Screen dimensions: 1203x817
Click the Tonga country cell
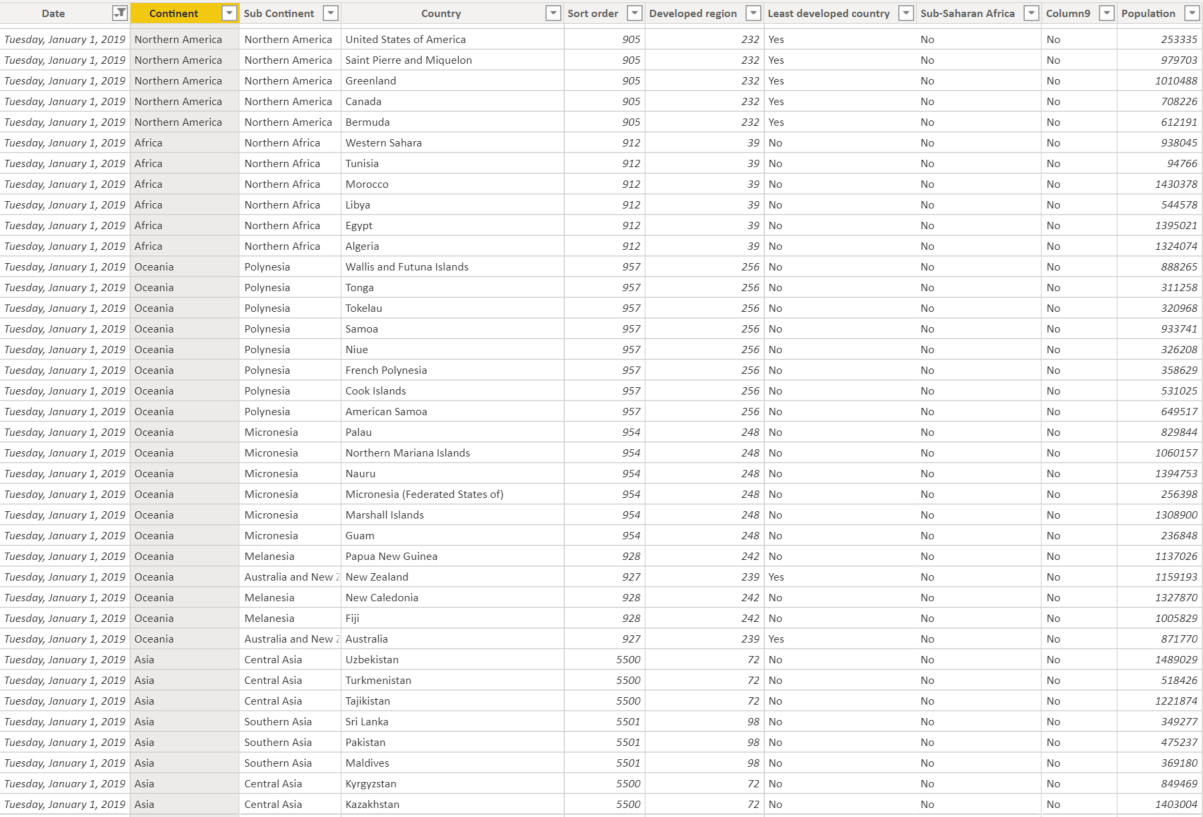click(x=452, y=287)
